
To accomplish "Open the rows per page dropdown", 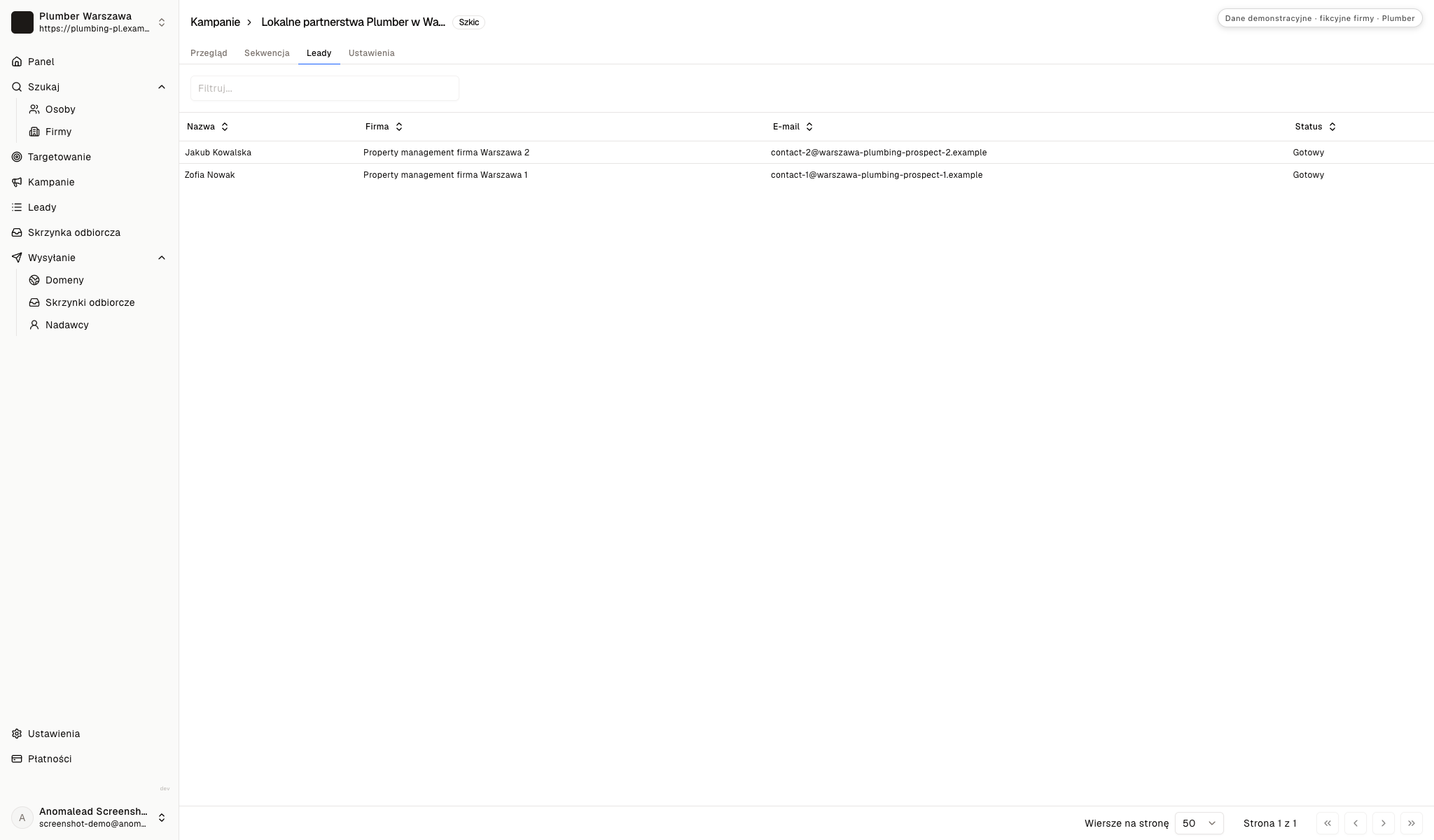I will pos(1199,823).
